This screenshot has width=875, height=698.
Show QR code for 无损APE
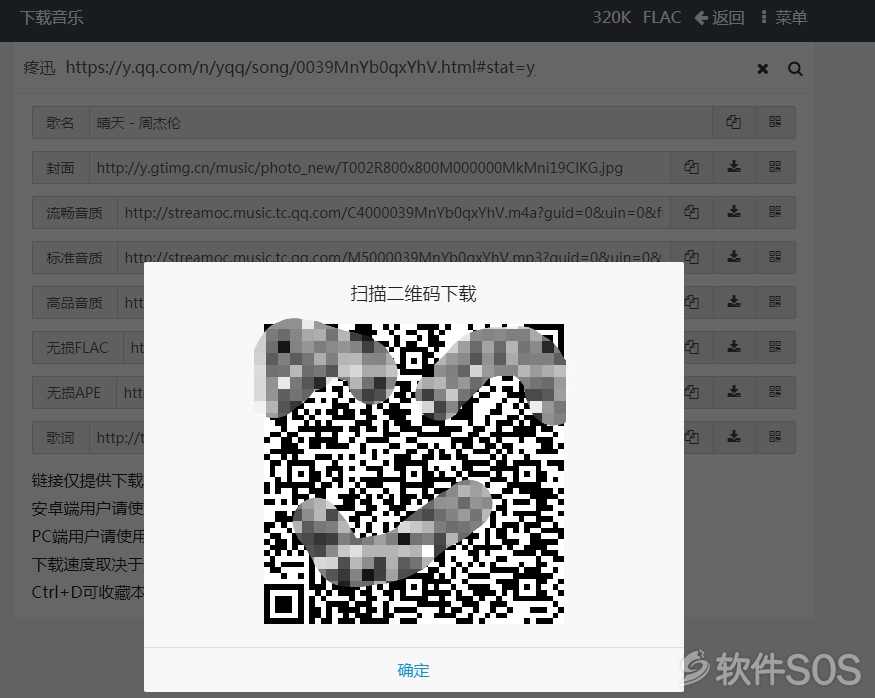(775, 392)
